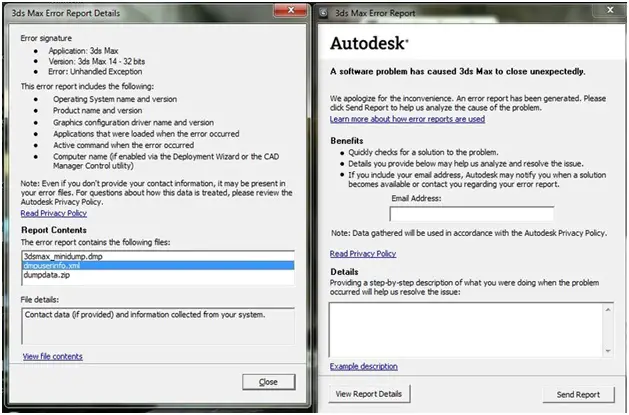Click 'Product name and version' item
Viewport: 629px width, 415px height.
pos(97,110)
